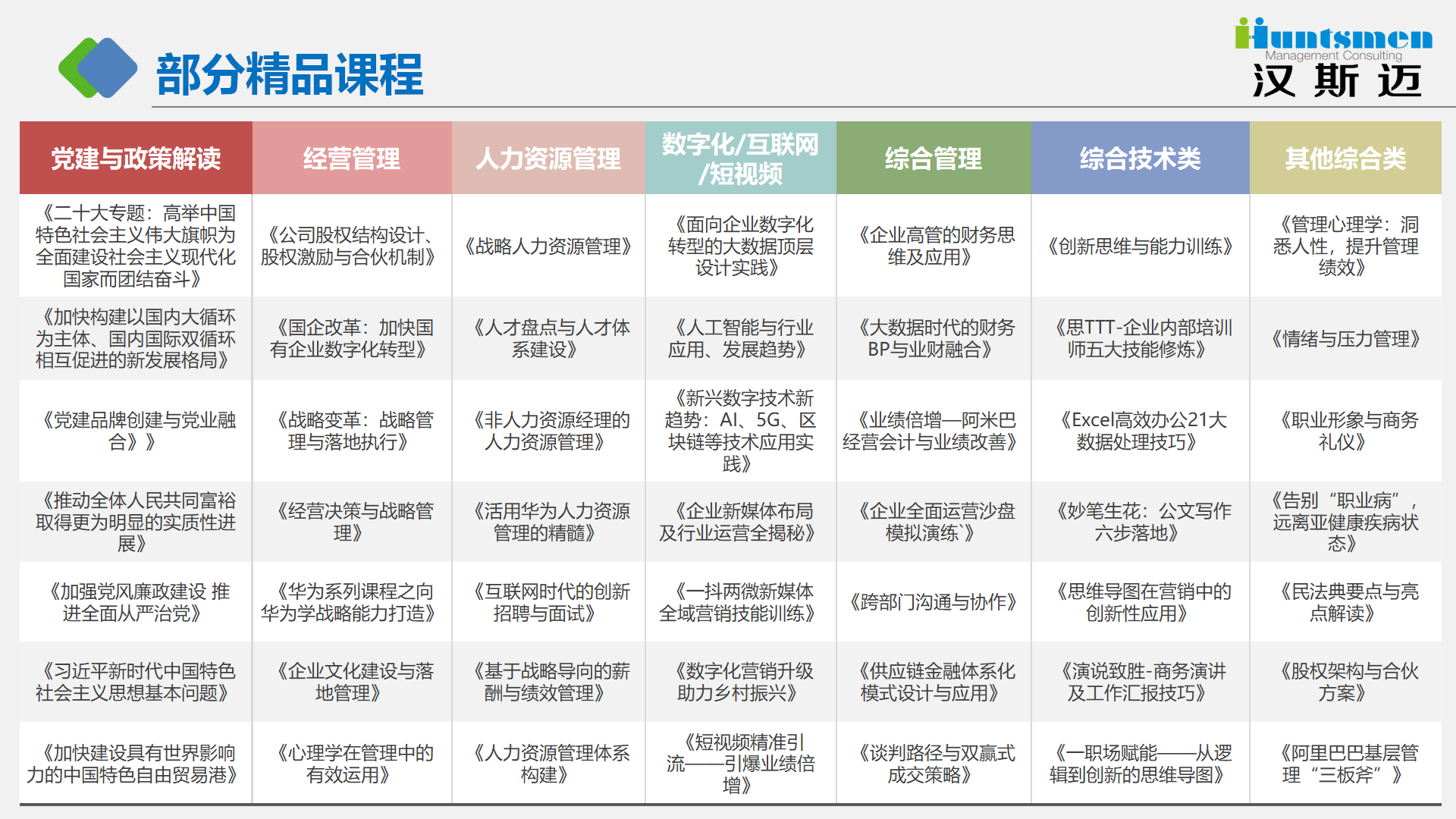Click the 非人力资源经理的人力资源管理 cell
The width and height of the screenshot is (1456, 819).
(548, 431)
